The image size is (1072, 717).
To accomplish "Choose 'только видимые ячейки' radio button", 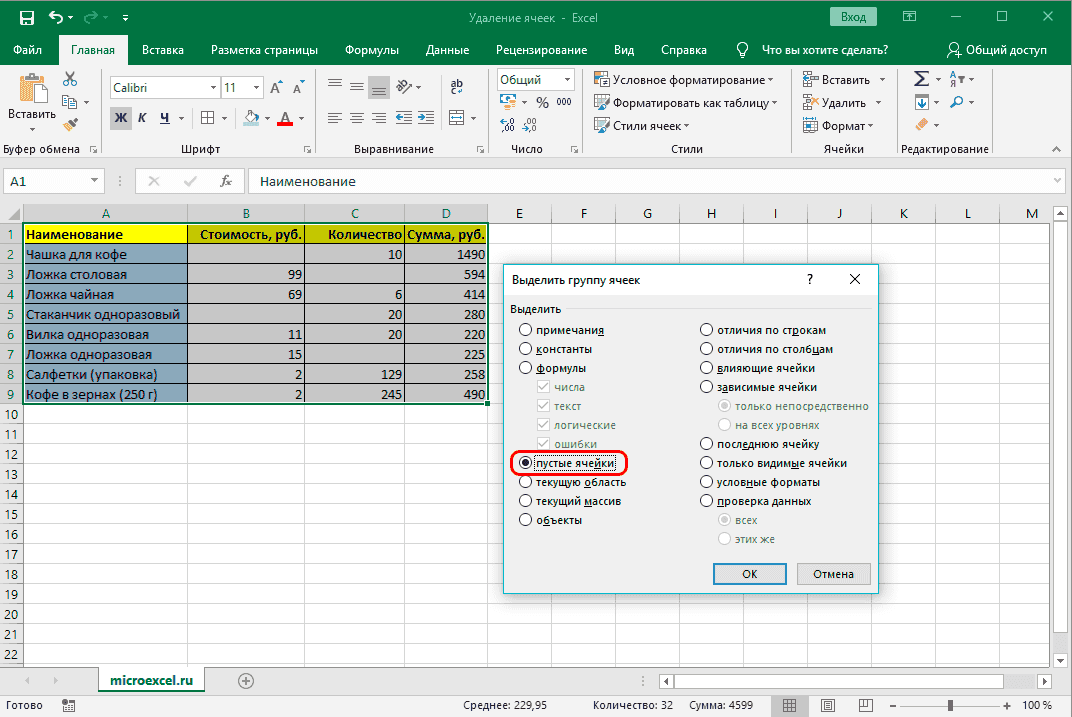I will click(707, 463).
